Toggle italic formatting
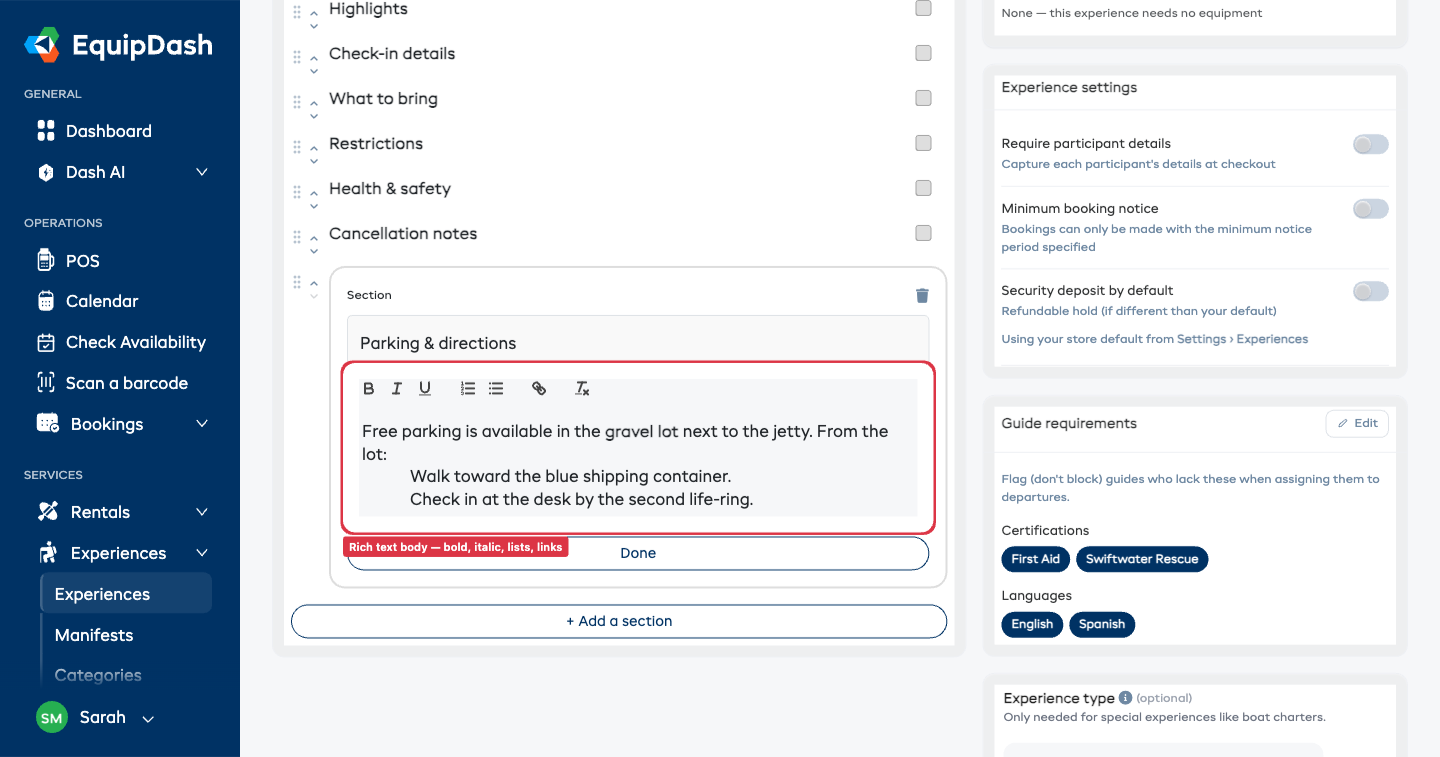Image resolution: width=1440 pixels, height=757 pixels. (397, 389)
